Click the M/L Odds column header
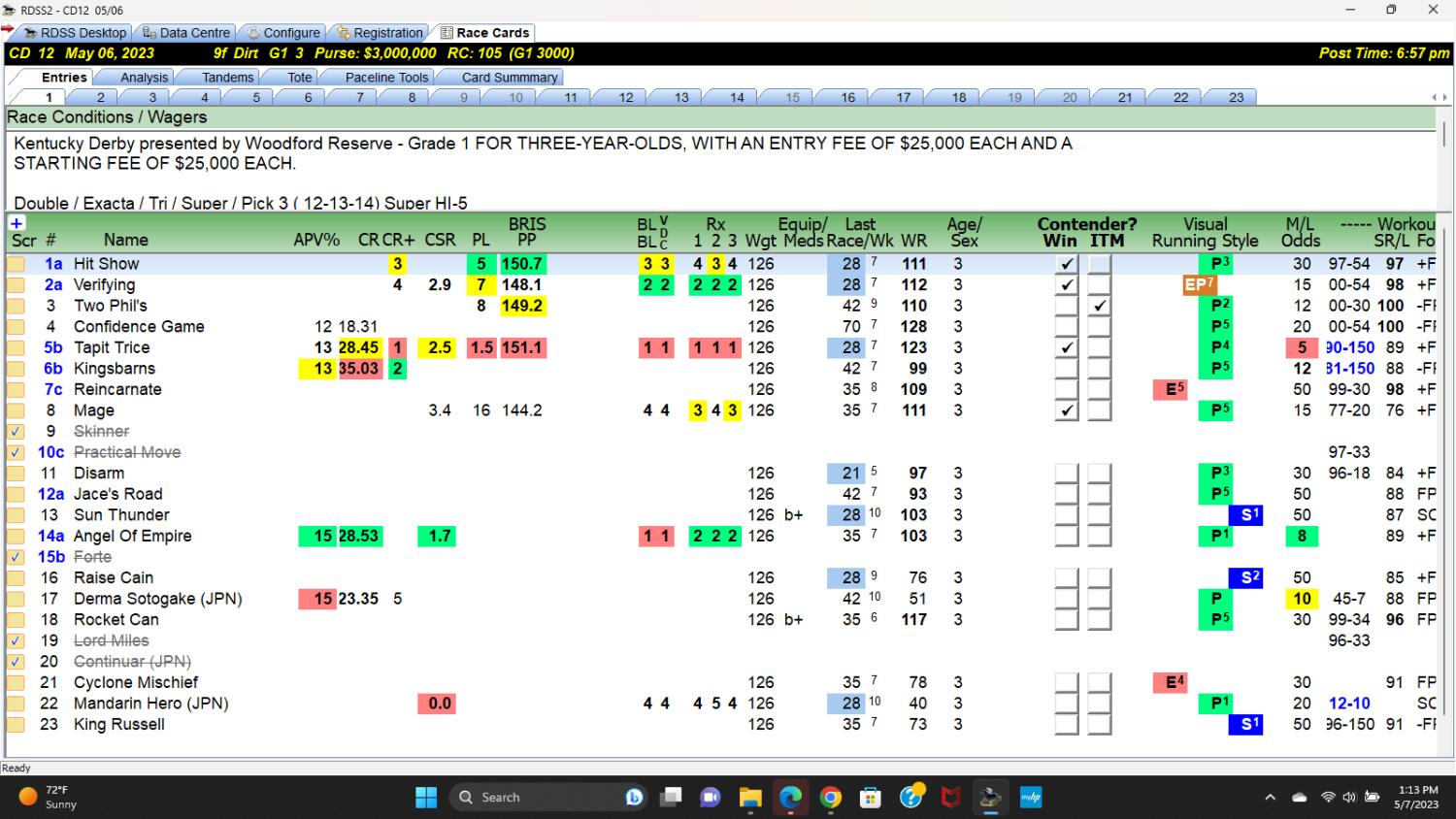Screen dimensions: 1456x819 tap(1301, 232)
